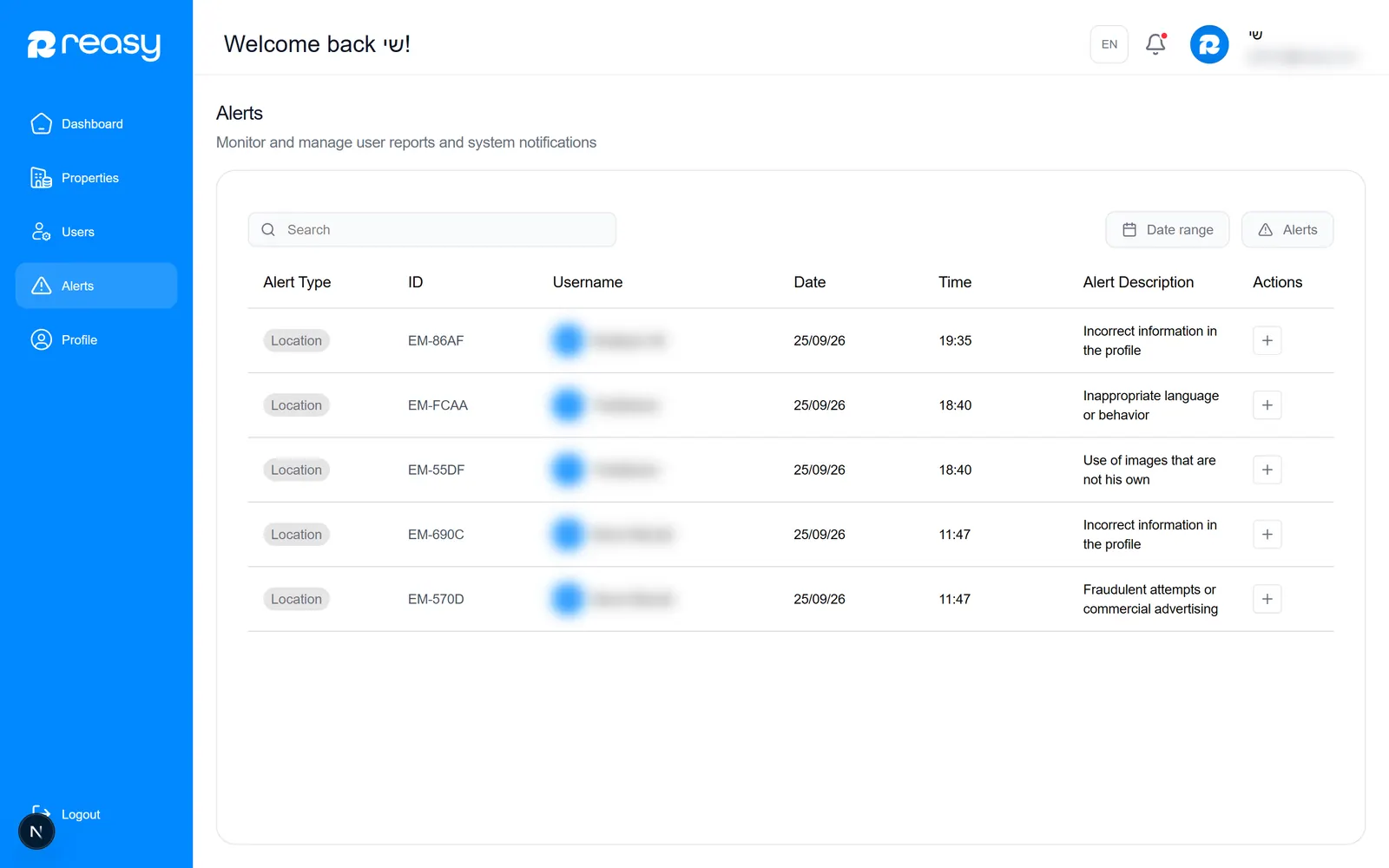Image resolution: width=1389 pixels, height=868 pixels.
Task: Expand actions for alert EM-55DF
Action: pyautogui.click(x=1267, y=470)
